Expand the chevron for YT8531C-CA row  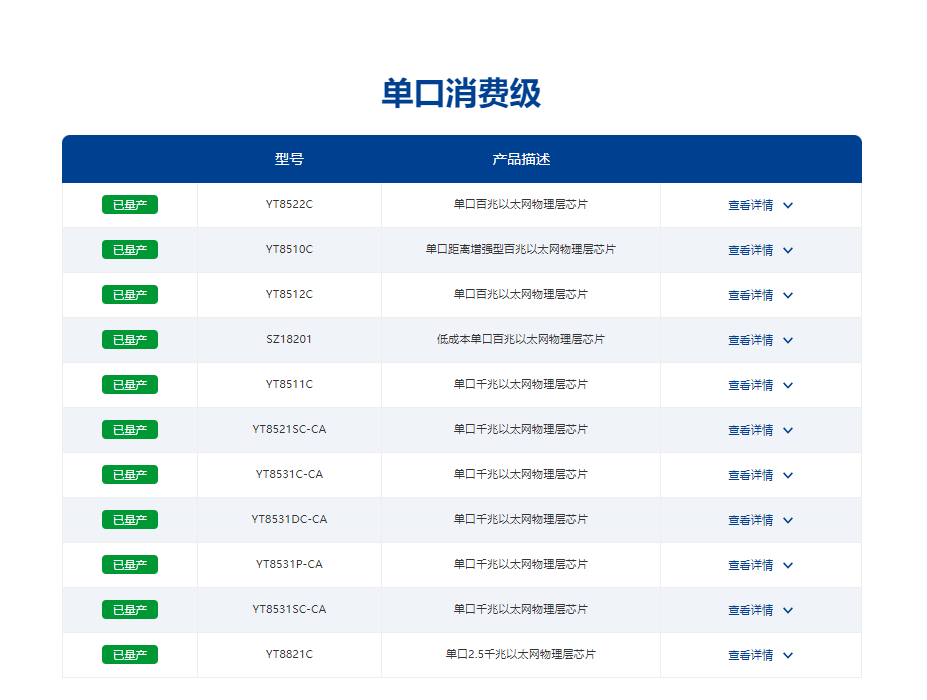click(x=787, y=475)
